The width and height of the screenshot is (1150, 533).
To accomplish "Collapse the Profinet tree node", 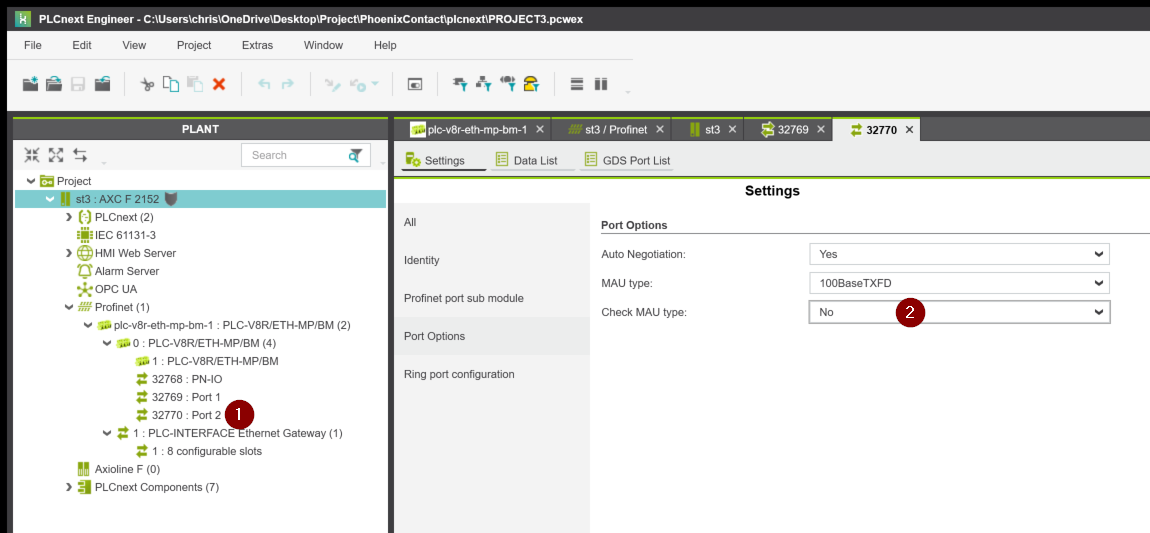I will click(69, 307).
